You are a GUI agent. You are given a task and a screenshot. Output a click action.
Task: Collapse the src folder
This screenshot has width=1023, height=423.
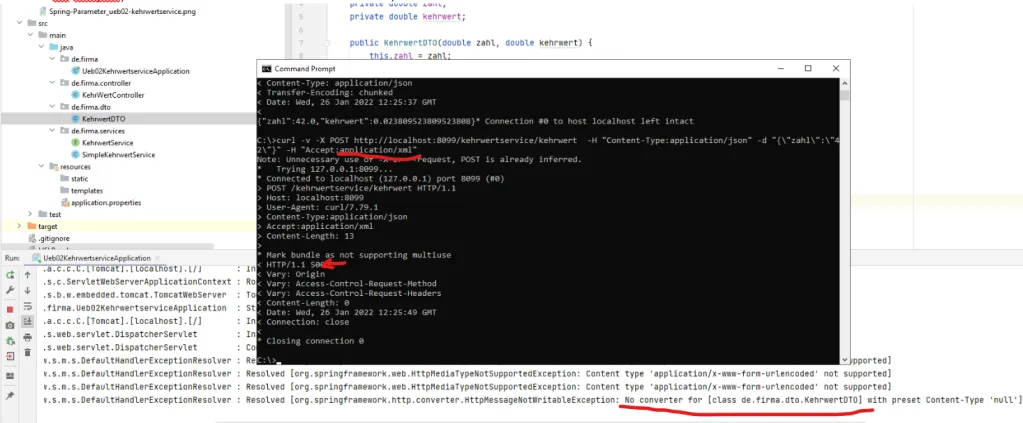pyautogui.click(x=19, y=24)
